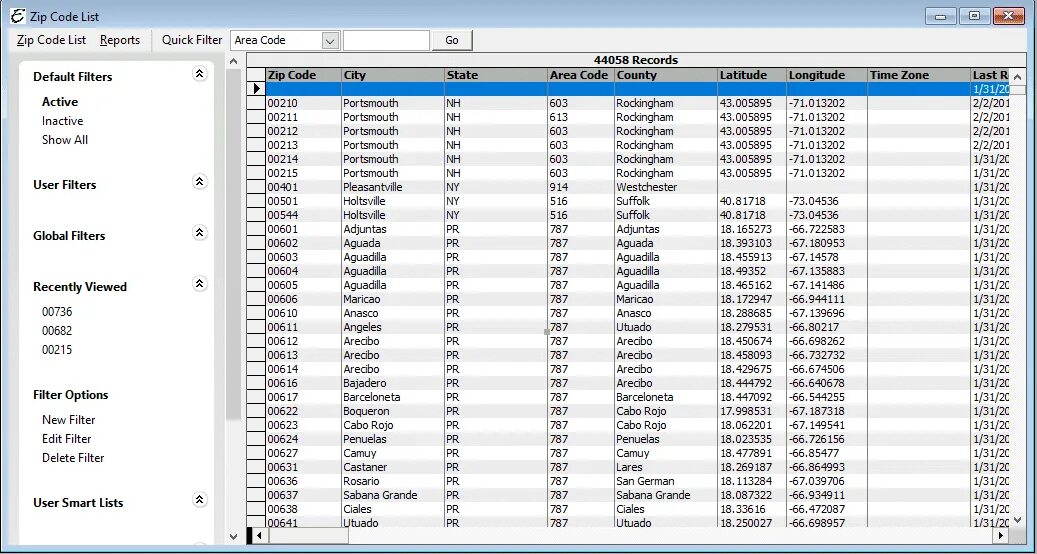Click latitude cell 18.165273

click(x=751, y=229)
